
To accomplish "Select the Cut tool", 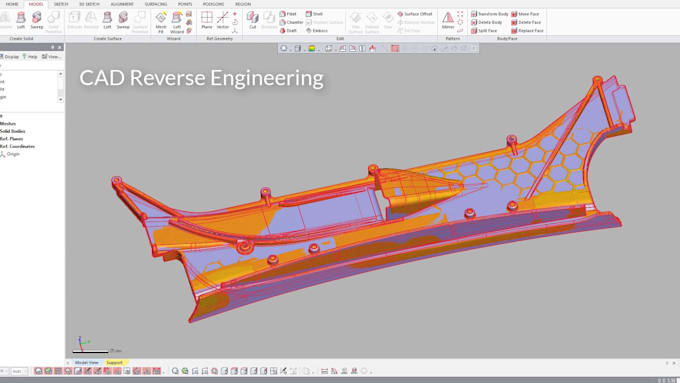I will pyautogui.click(x=252, y=20).
